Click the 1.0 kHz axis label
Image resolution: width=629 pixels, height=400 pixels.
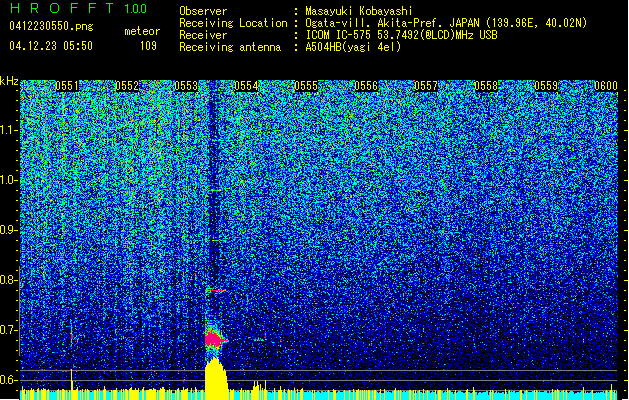coord(8,180)
